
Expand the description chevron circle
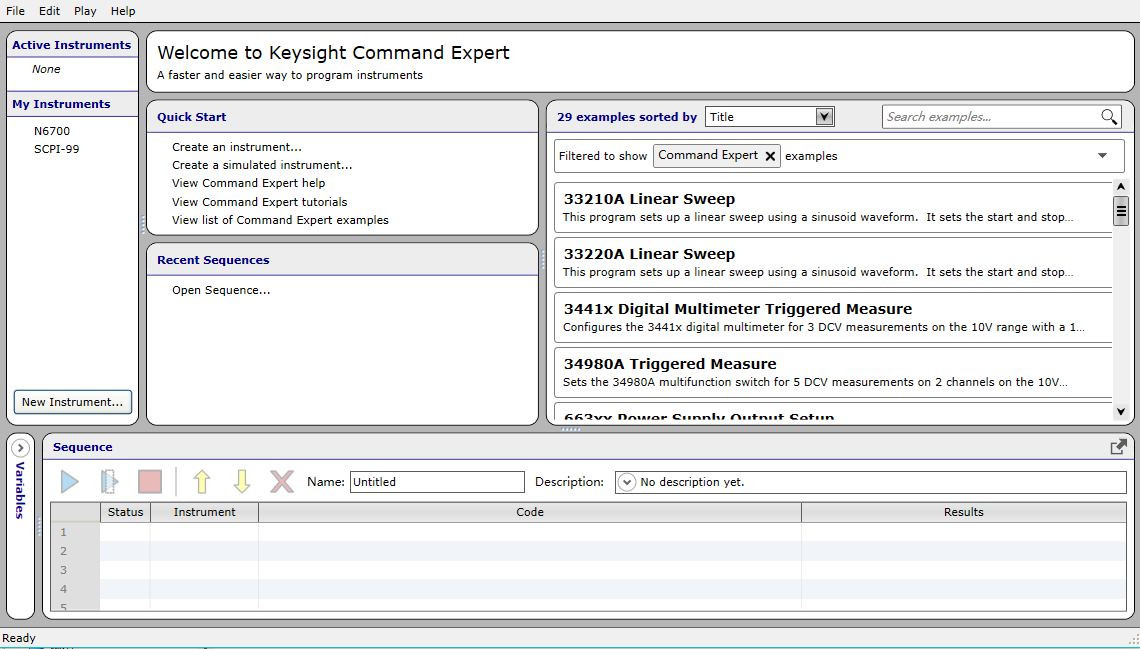(626, 482)
